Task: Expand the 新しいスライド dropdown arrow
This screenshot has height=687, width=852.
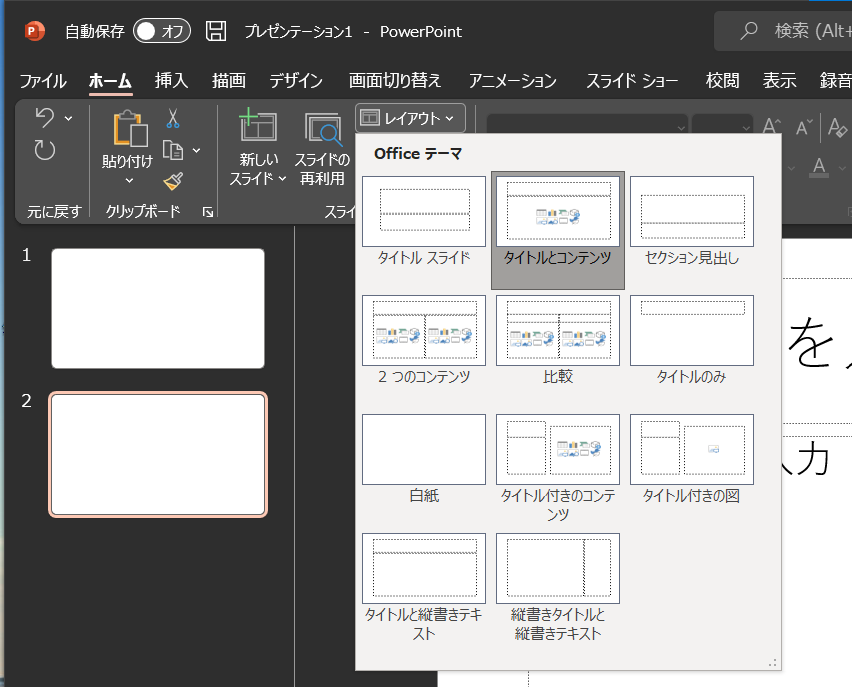Action: tap(283, 178)
